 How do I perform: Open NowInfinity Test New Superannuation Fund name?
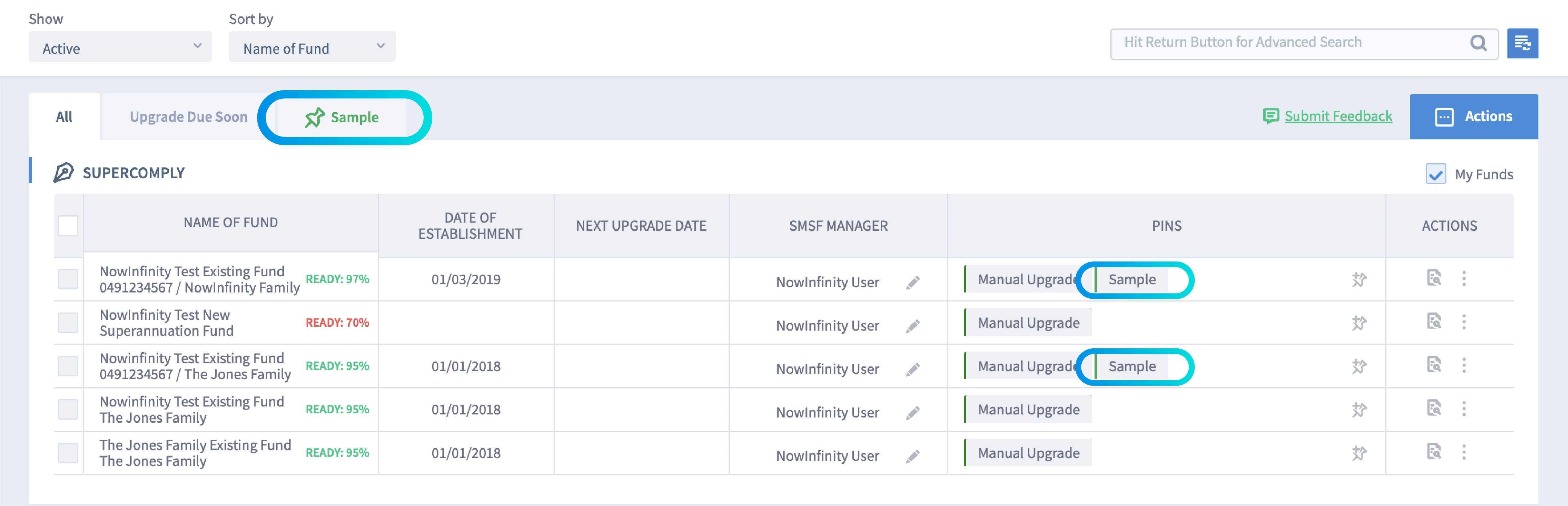[x=167, y=323]
